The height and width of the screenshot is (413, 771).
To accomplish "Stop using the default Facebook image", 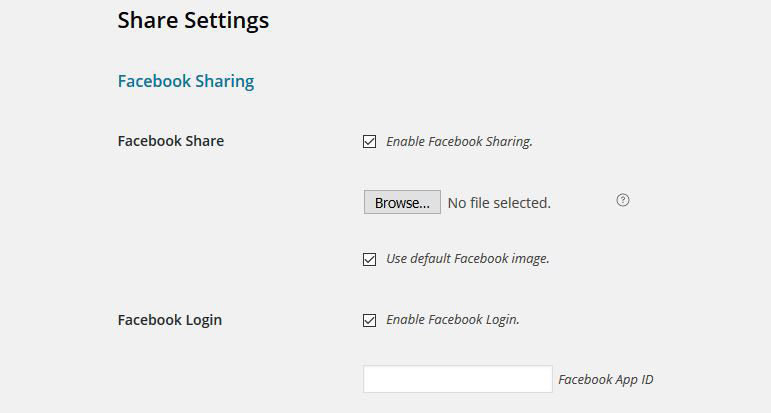I will point(369,259).
